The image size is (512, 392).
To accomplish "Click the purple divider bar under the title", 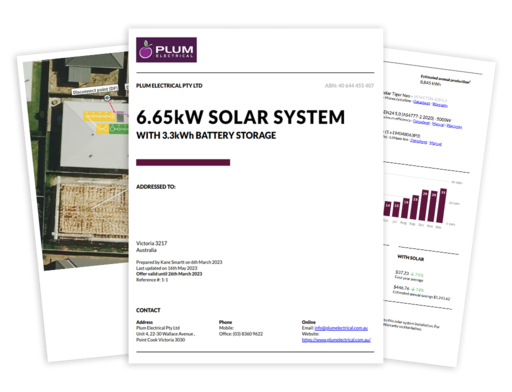I will click(183, 162).
